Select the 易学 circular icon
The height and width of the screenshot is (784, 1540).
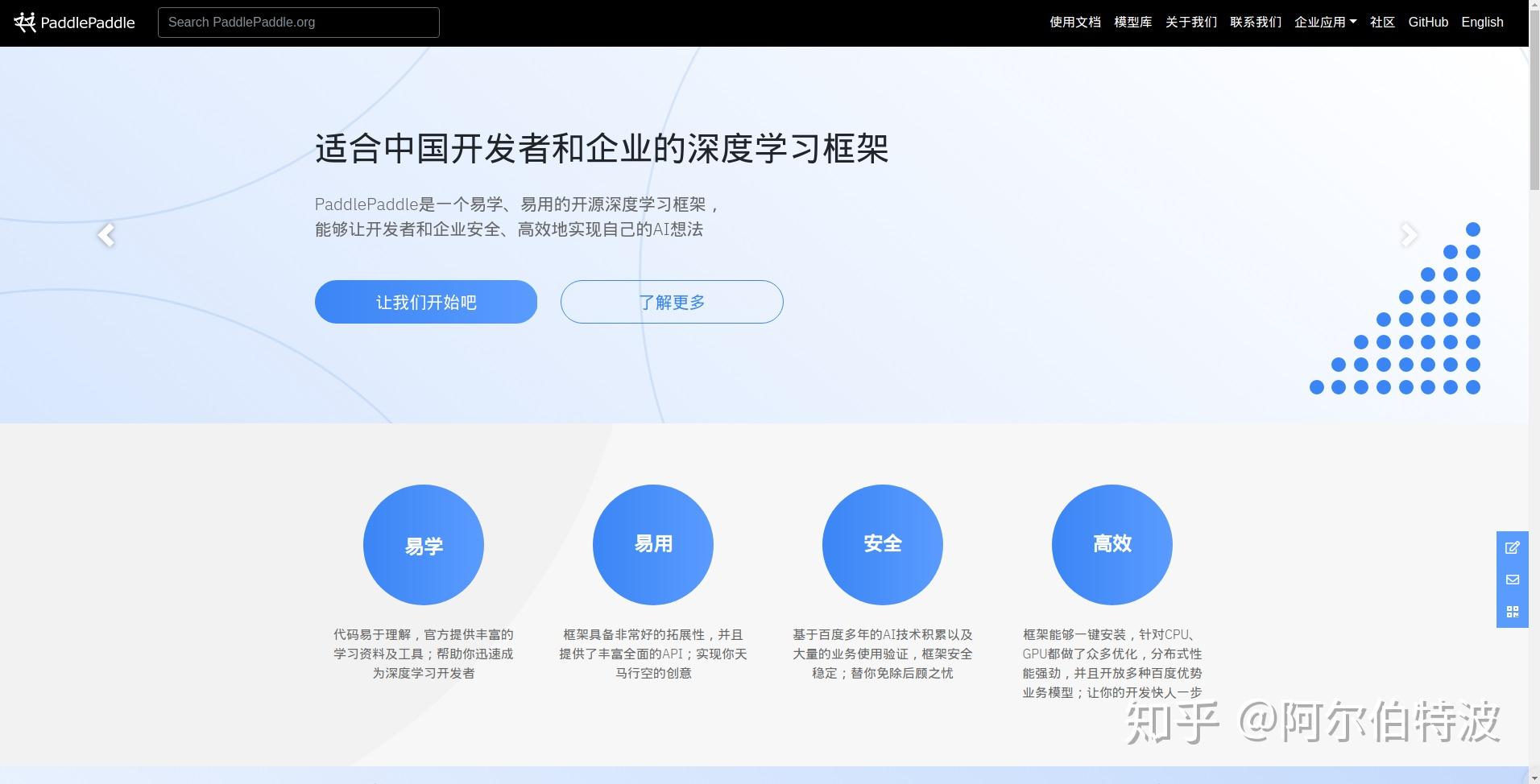pyautogui.click(x=424, y=544)
